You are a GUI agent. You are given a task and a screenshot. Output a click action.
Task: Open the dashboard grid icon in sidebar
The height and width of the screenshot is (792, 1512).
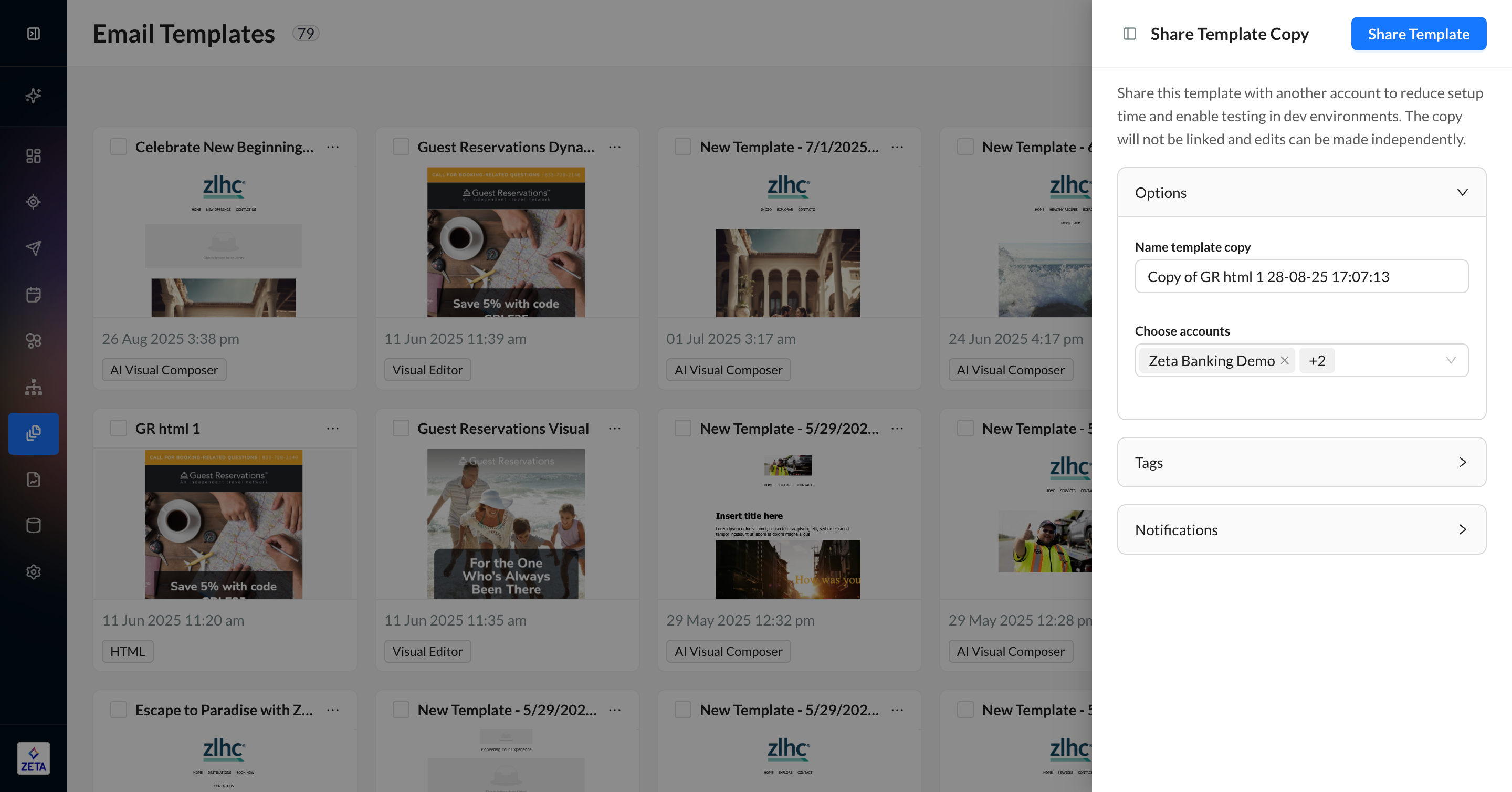pos(34,155)
